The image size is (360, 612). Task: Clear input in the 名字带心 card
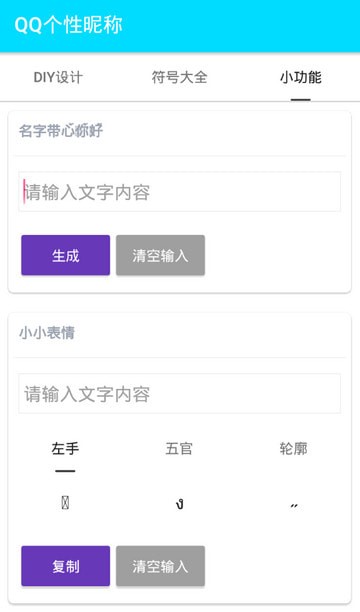160,255
